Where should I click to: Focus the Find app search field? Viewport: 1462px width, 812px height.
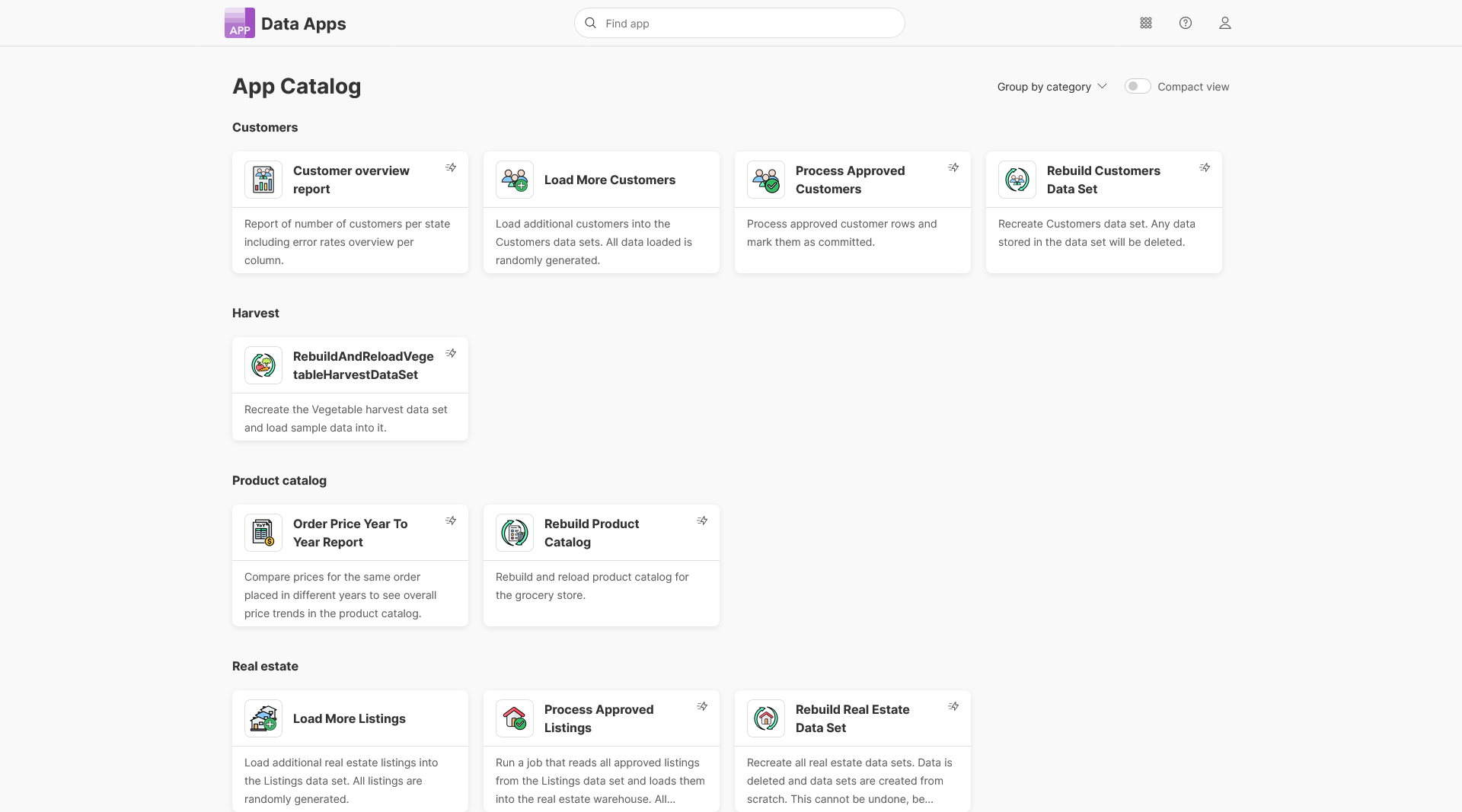tap(739, 23)
